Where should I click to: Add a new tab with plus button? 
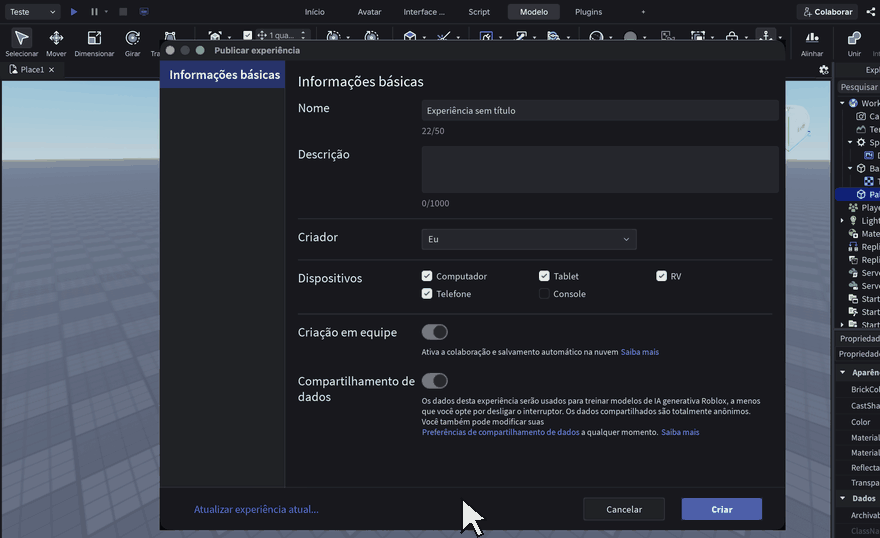tap(643, 12)
